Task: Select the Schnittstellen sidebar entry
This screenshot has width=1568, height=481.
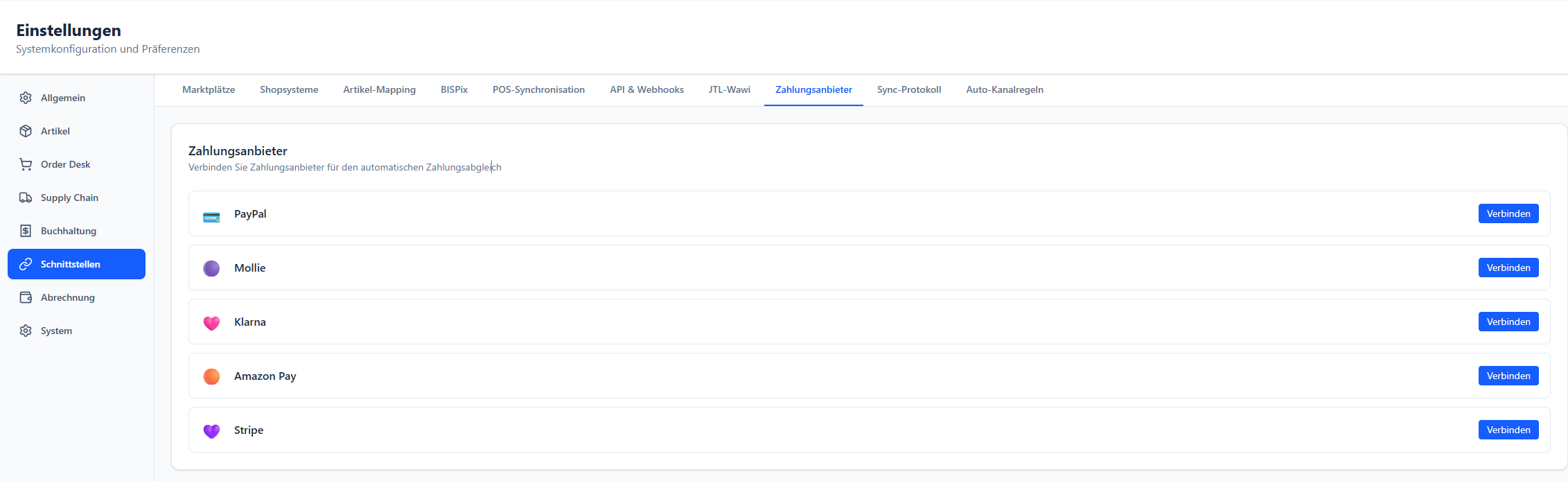Action: (76, 264)
